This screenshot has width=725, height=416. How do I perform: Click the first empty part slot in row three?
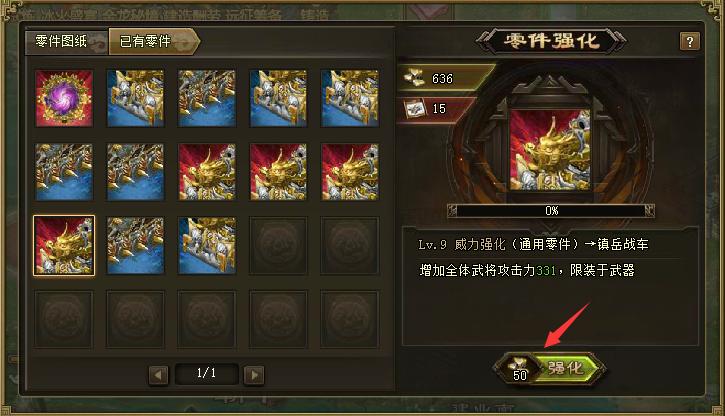click(278, 246)
